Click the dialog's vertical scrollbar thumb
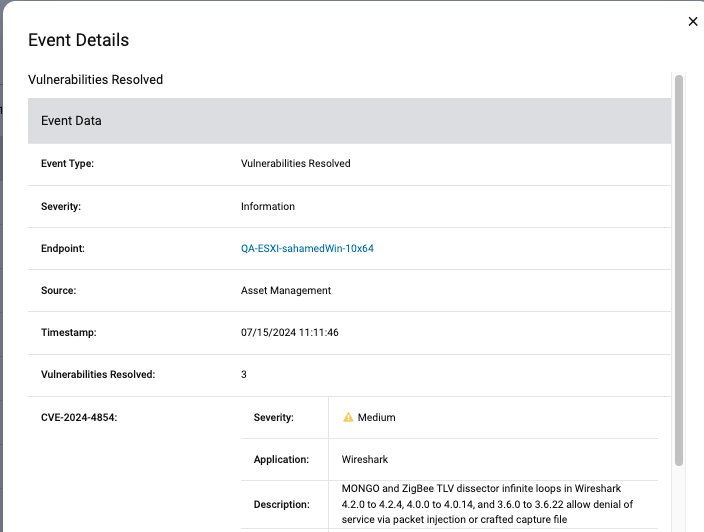Screen dimensions: 704x532 679,270
